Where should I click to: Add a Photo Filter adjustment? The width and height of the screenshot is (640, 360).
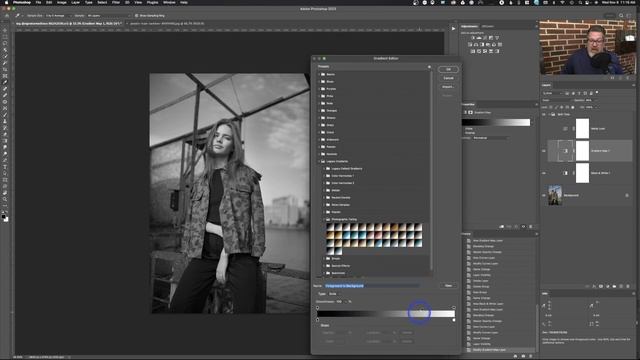click(488, 44)
